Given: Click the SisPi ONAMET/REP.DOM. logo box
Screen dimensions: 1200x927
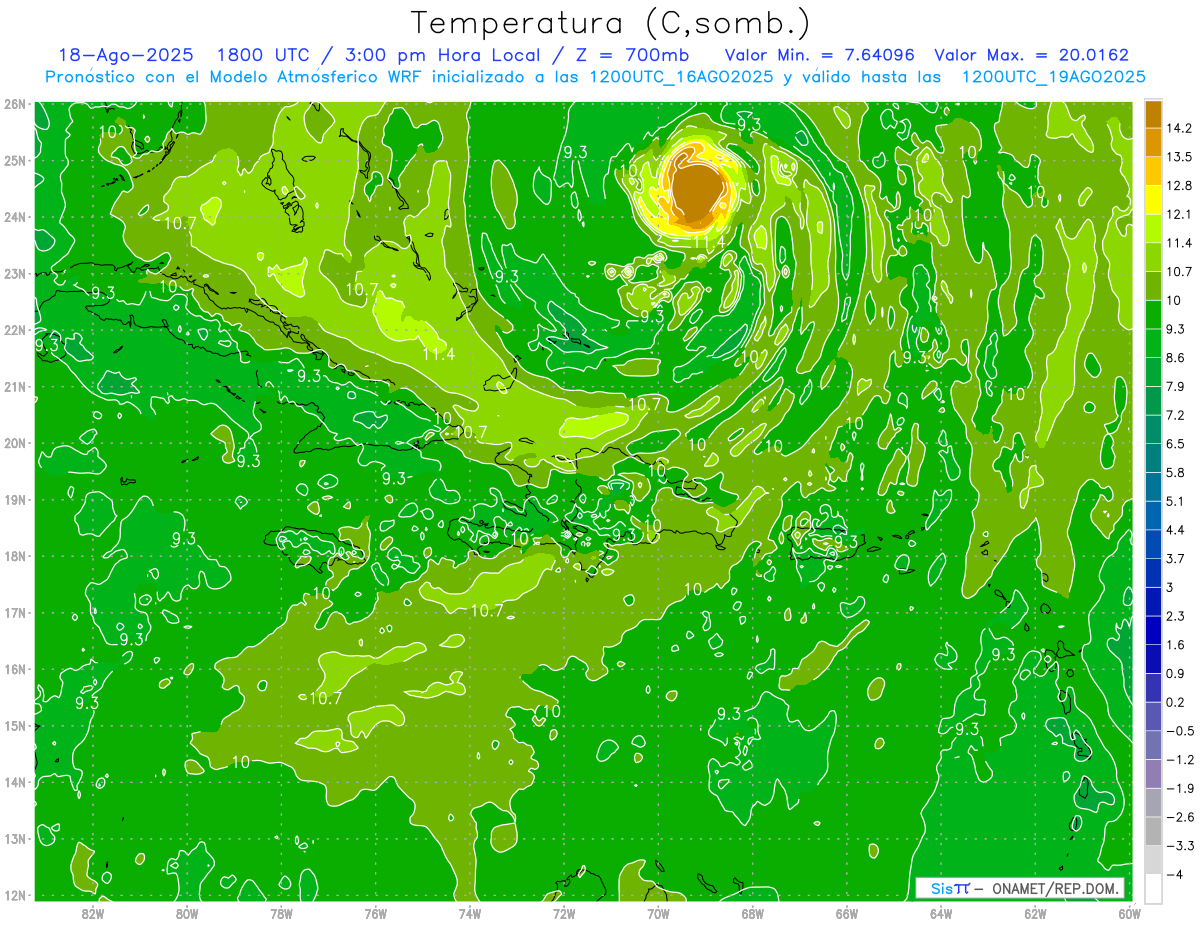Looking at the screenshot, I should coord(1020,888).
